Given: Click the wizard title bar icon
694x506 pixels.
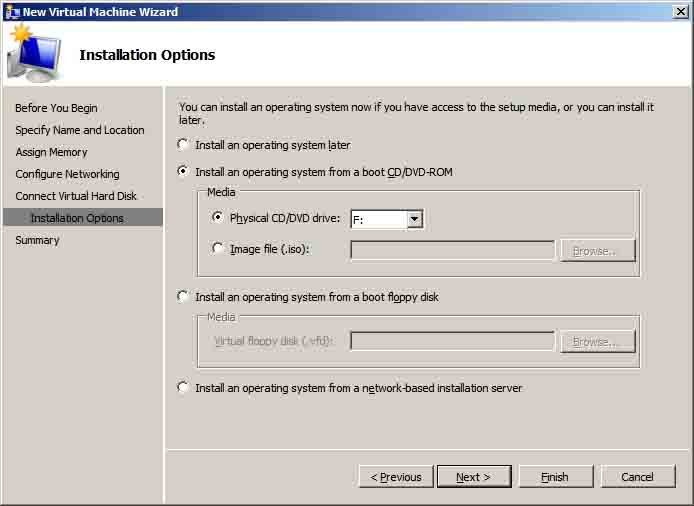Looking at the screenshot, I should [12, 12].
